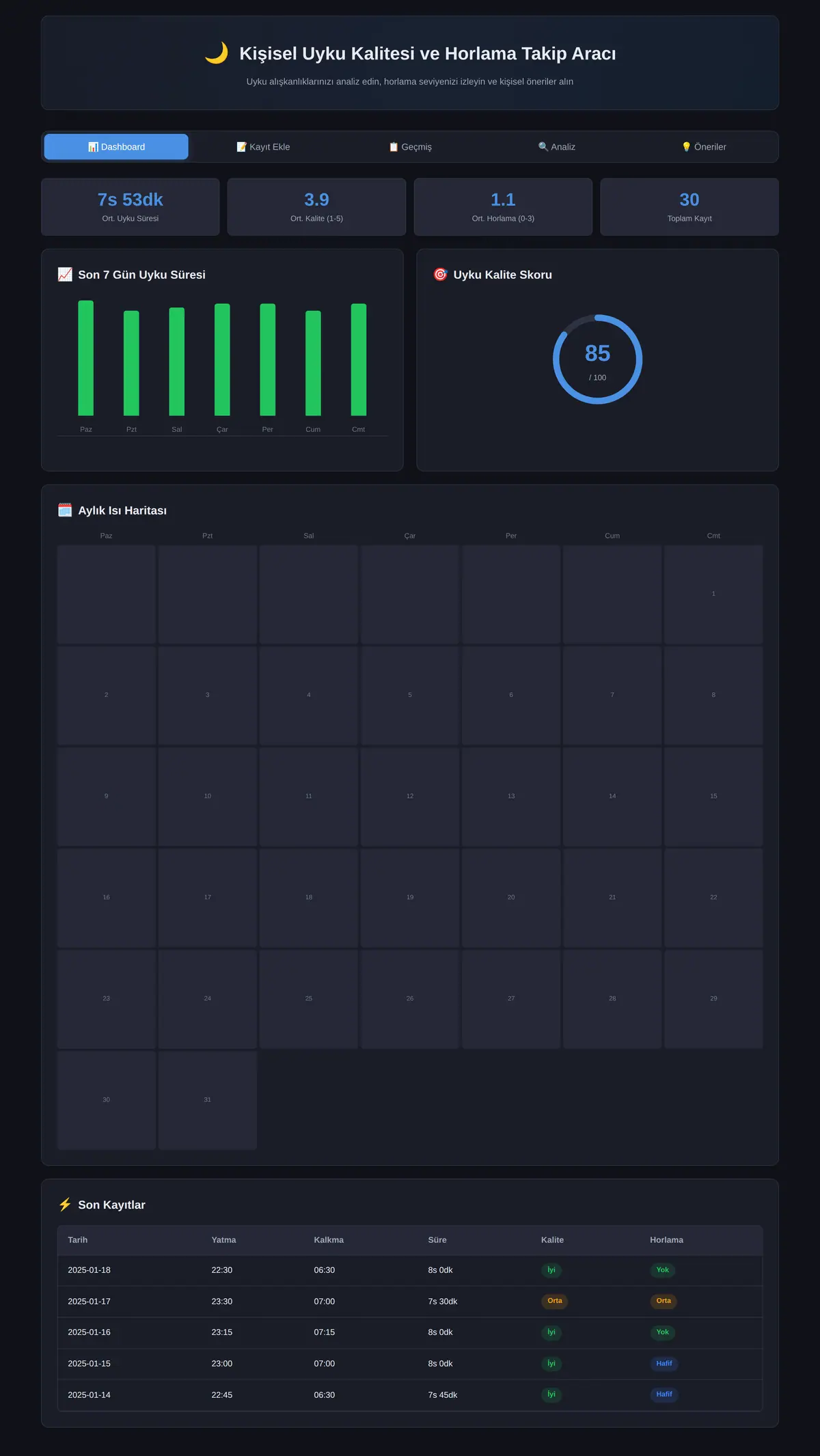Click the Paz bar in the 7-day sleep chart
This screenshot has width=820, height=1456.
point(86,358)
